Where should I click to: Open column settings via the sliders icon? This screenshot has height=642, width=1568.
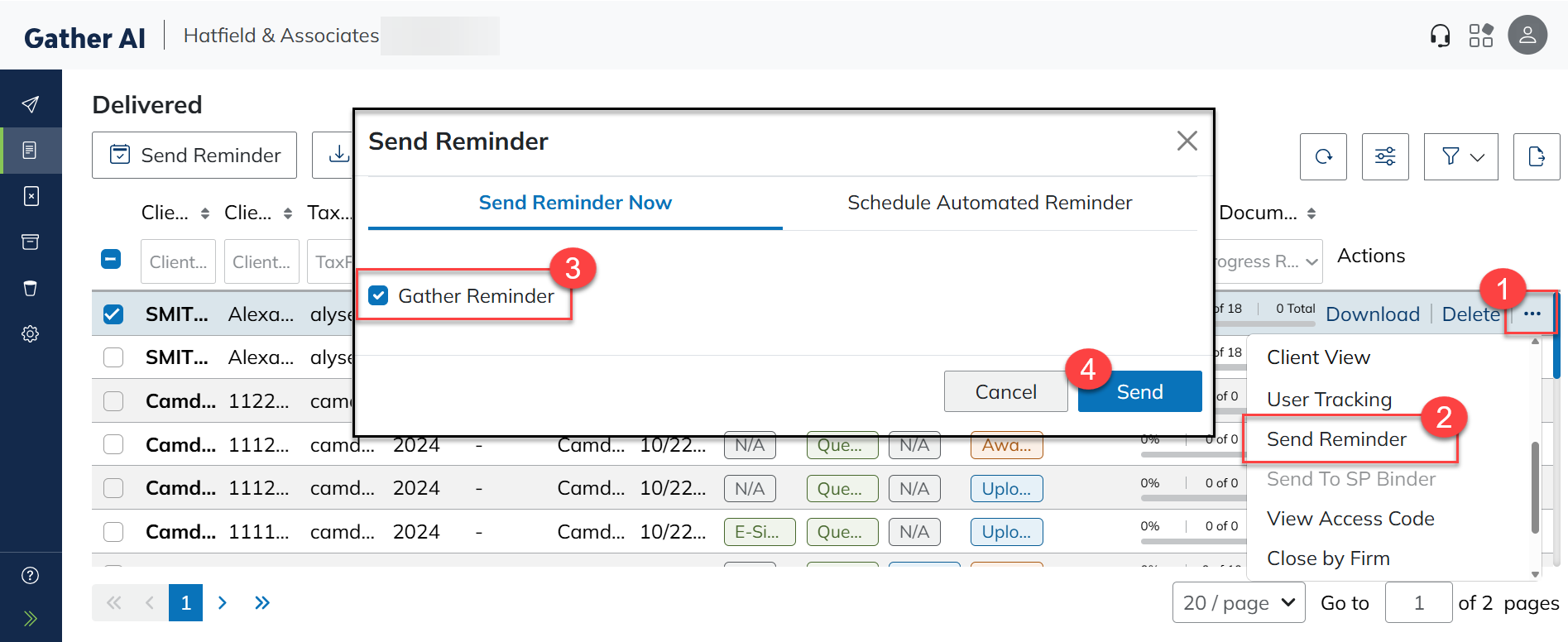point(1385,156)
